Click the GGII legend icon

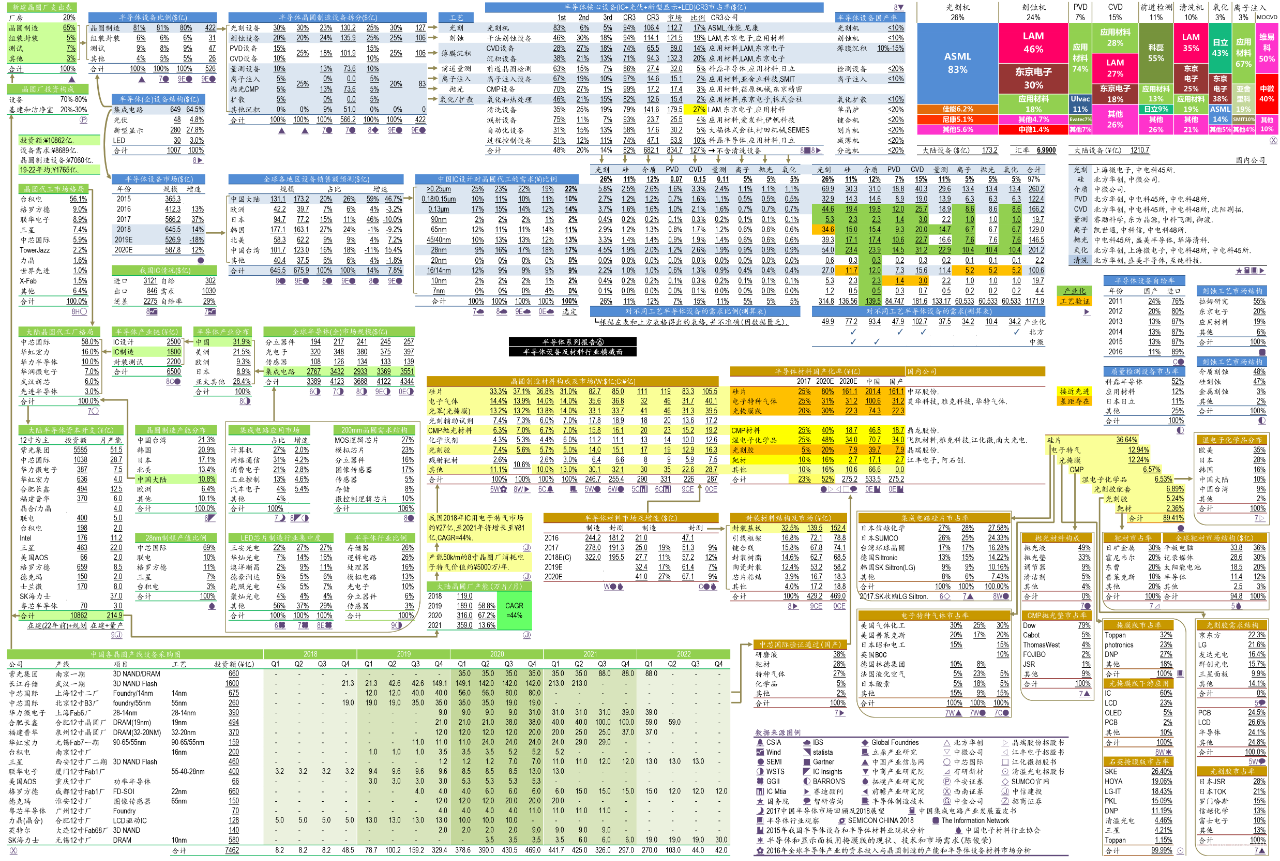point(760,781)
